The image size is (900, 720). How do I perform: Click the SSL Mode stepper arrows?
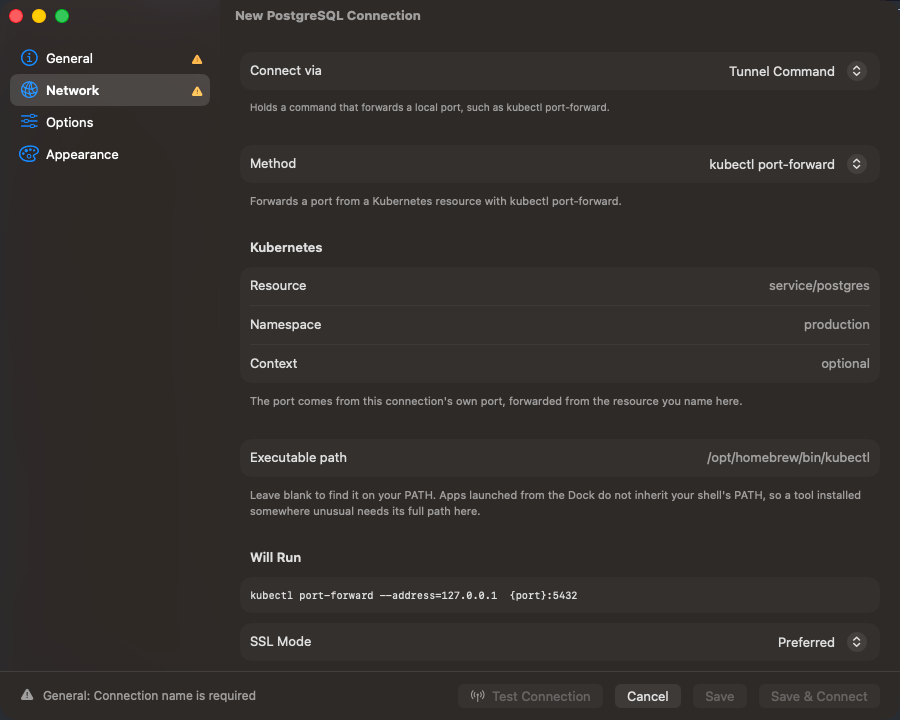pos(856,641)
